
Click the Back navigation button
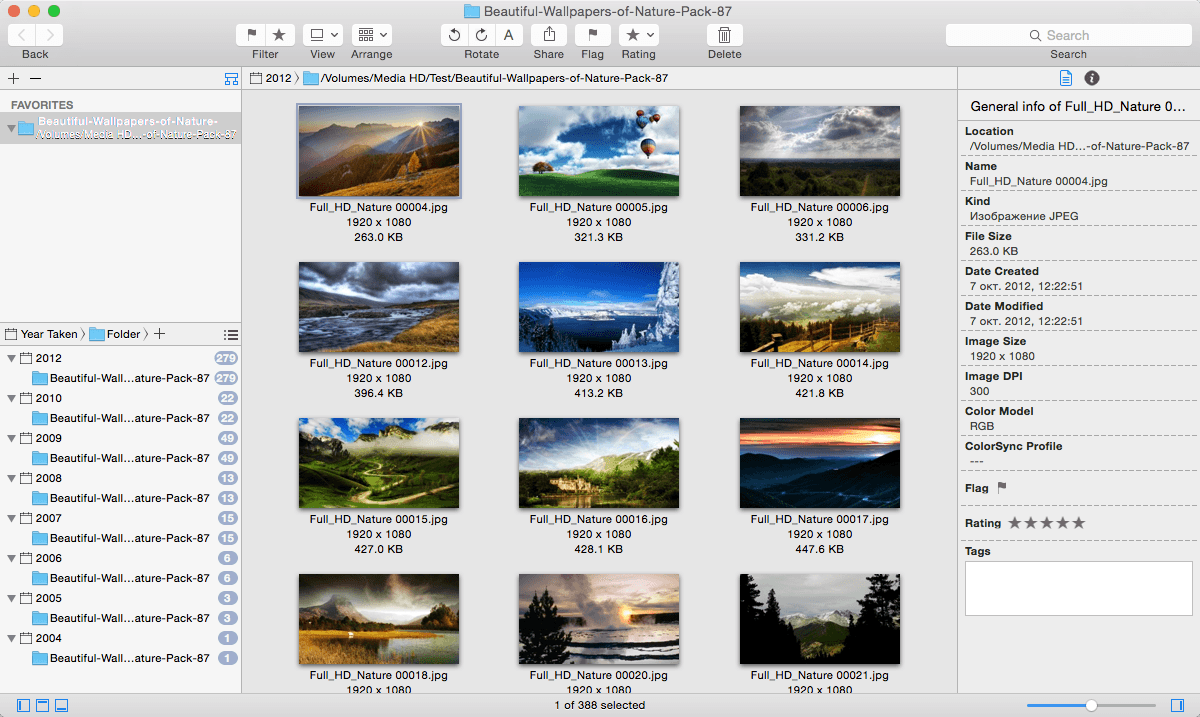(x=22, y=35)
